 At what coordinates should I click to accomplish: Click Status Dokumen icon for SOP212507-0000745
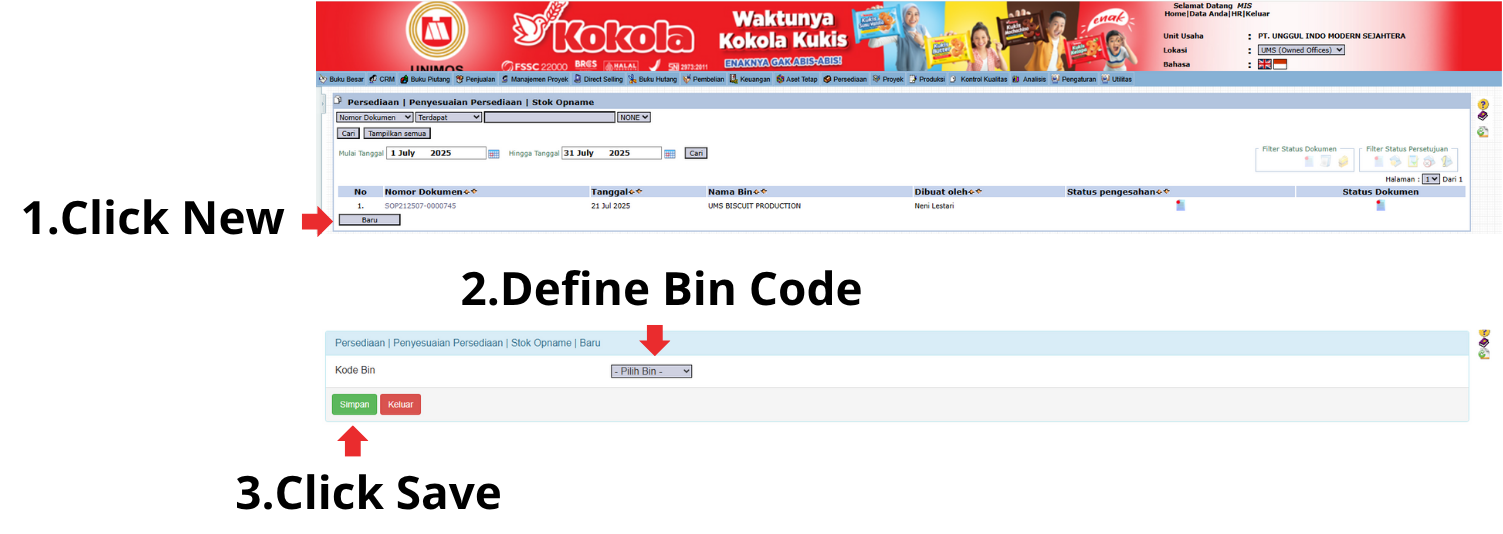(x=1380, y=206)
